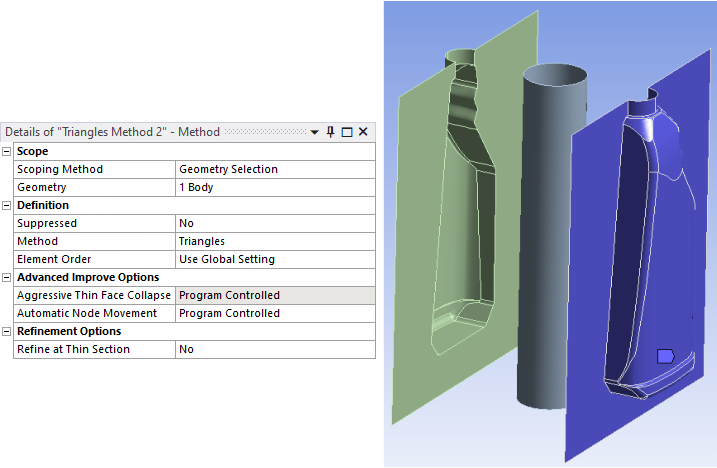
Task: Collapse the Refinement Options section
Action: (6, 331)
